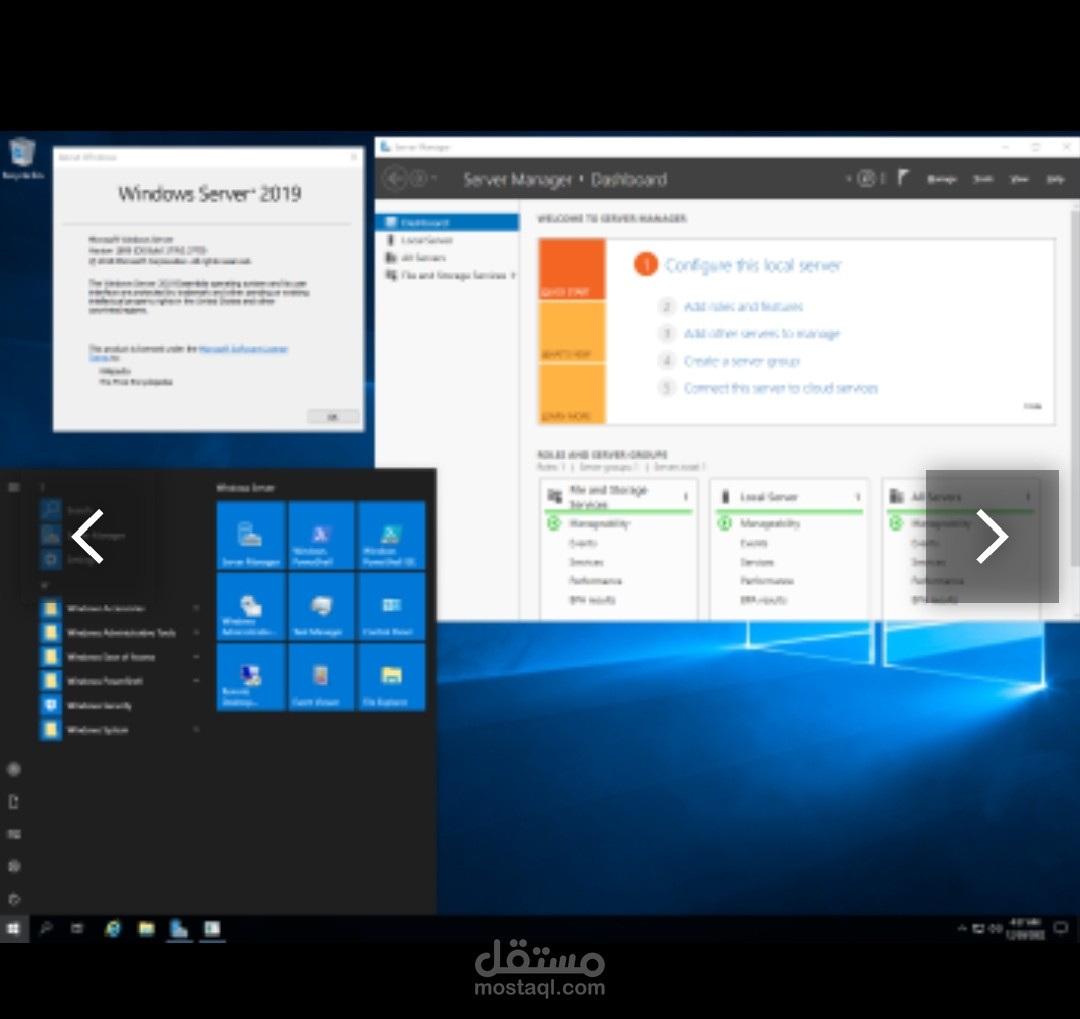Open dropdown arrow left of refresh icon

pos(849,179)
